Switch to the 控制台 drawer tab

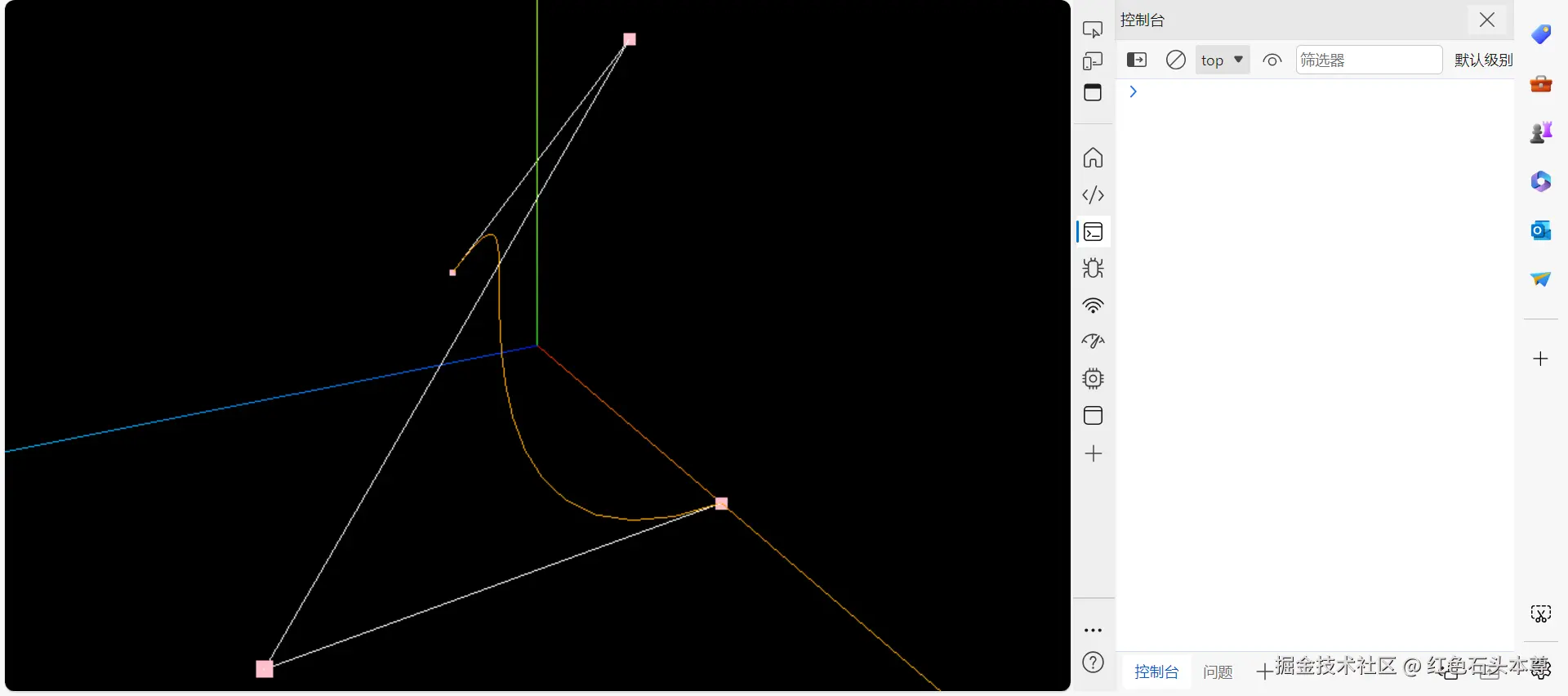(1156, 671)
